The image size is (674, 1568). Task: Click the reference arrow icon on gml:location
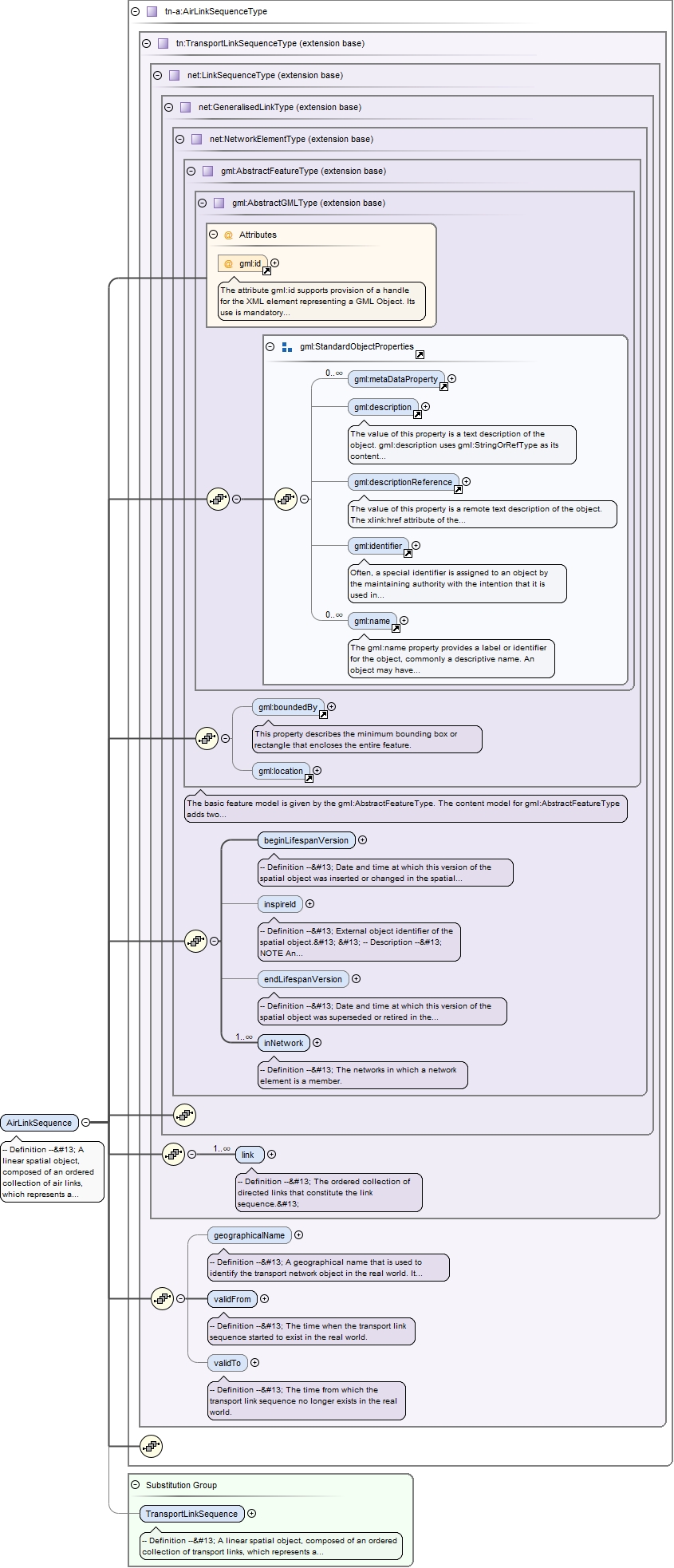(309, 778)
